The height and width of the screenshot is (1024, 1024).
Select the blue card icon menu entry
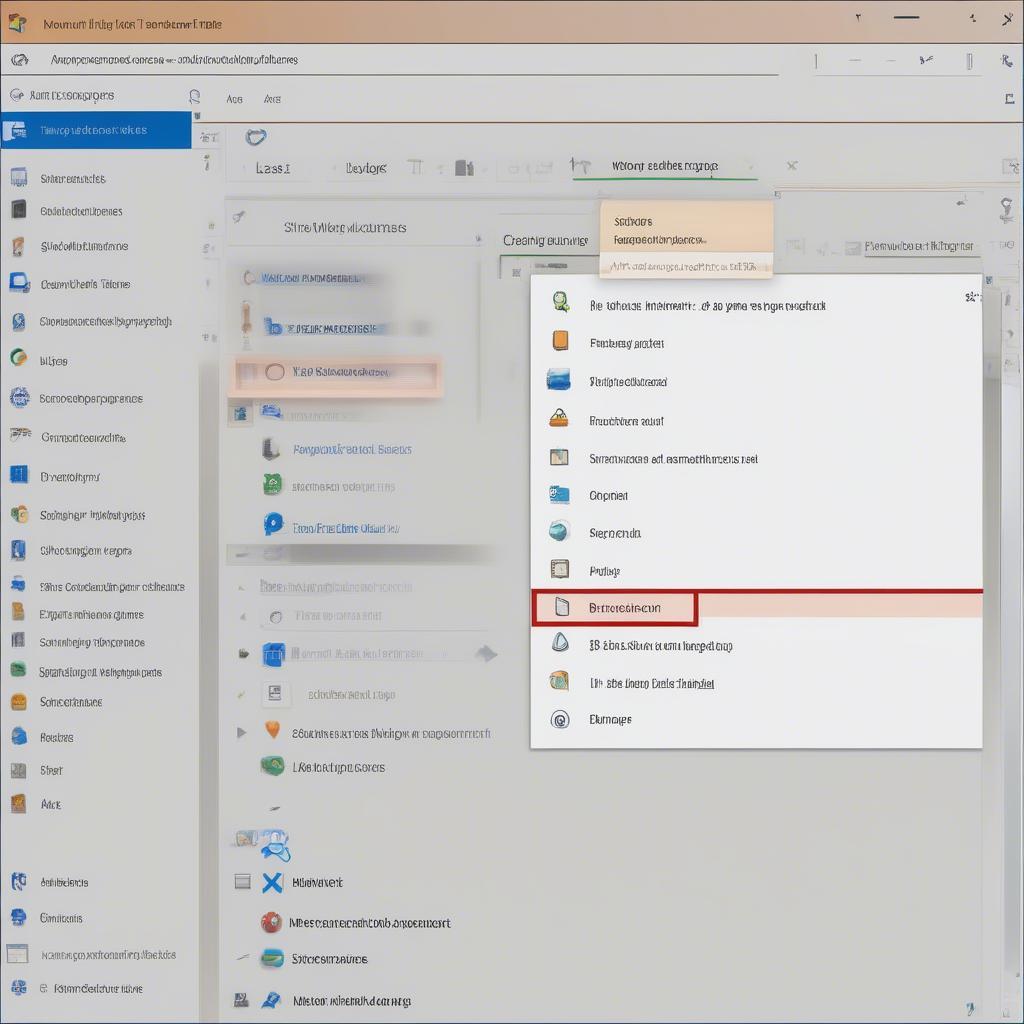click(x=756, y=496)
